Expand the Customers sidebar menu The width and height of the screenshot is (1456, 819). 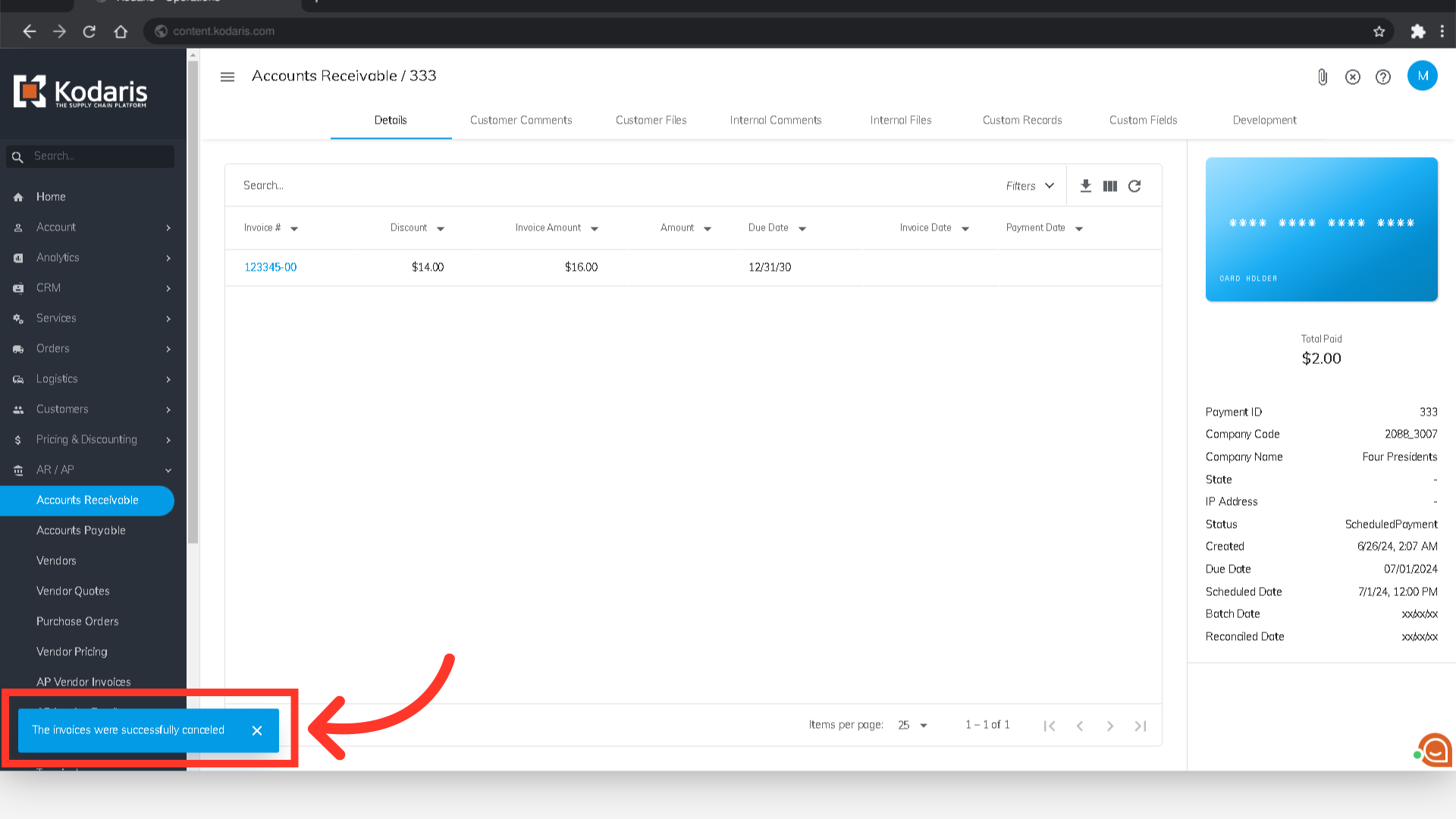click(168, 409)
